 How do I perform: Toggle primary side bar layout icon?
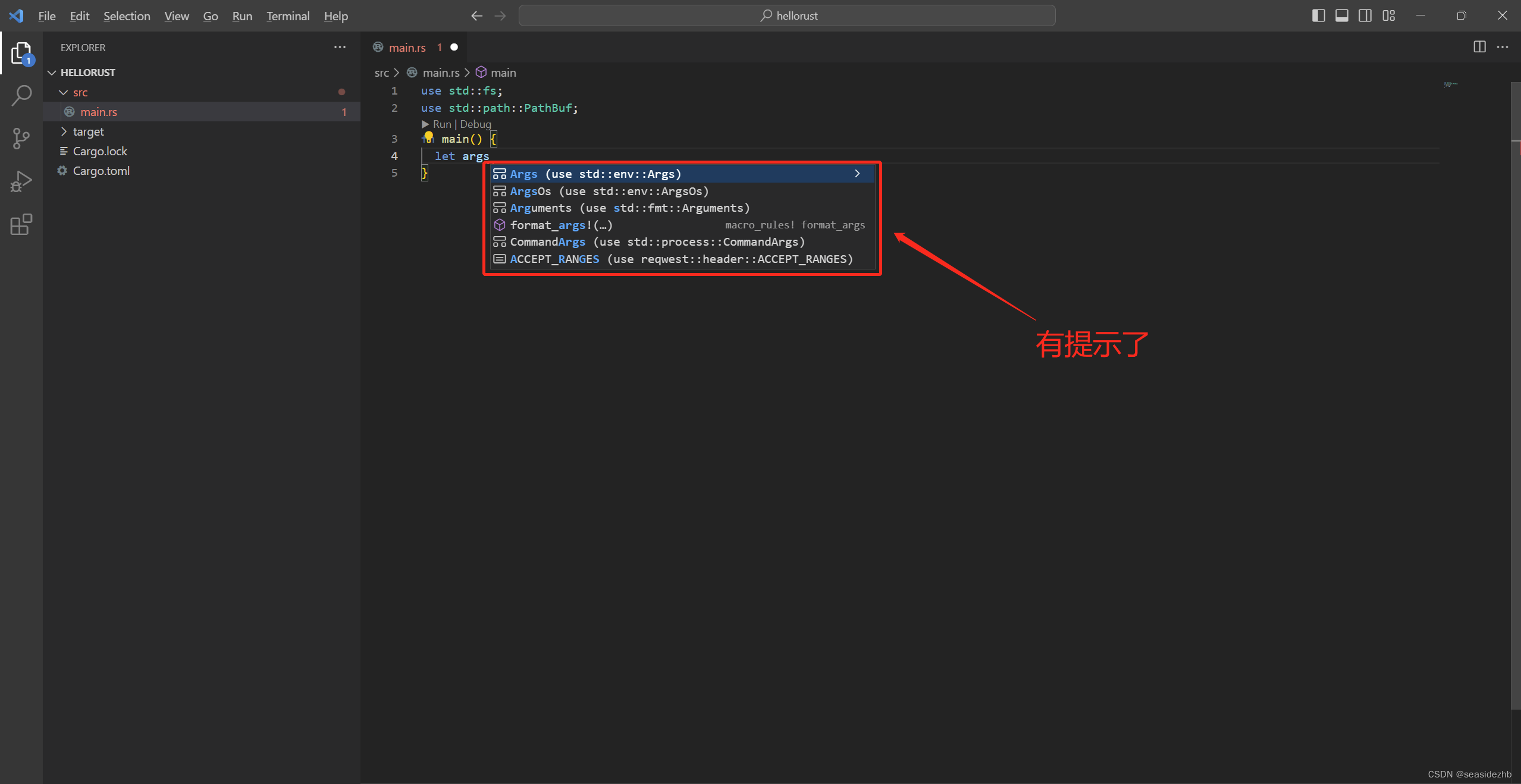pos(1318,15)
